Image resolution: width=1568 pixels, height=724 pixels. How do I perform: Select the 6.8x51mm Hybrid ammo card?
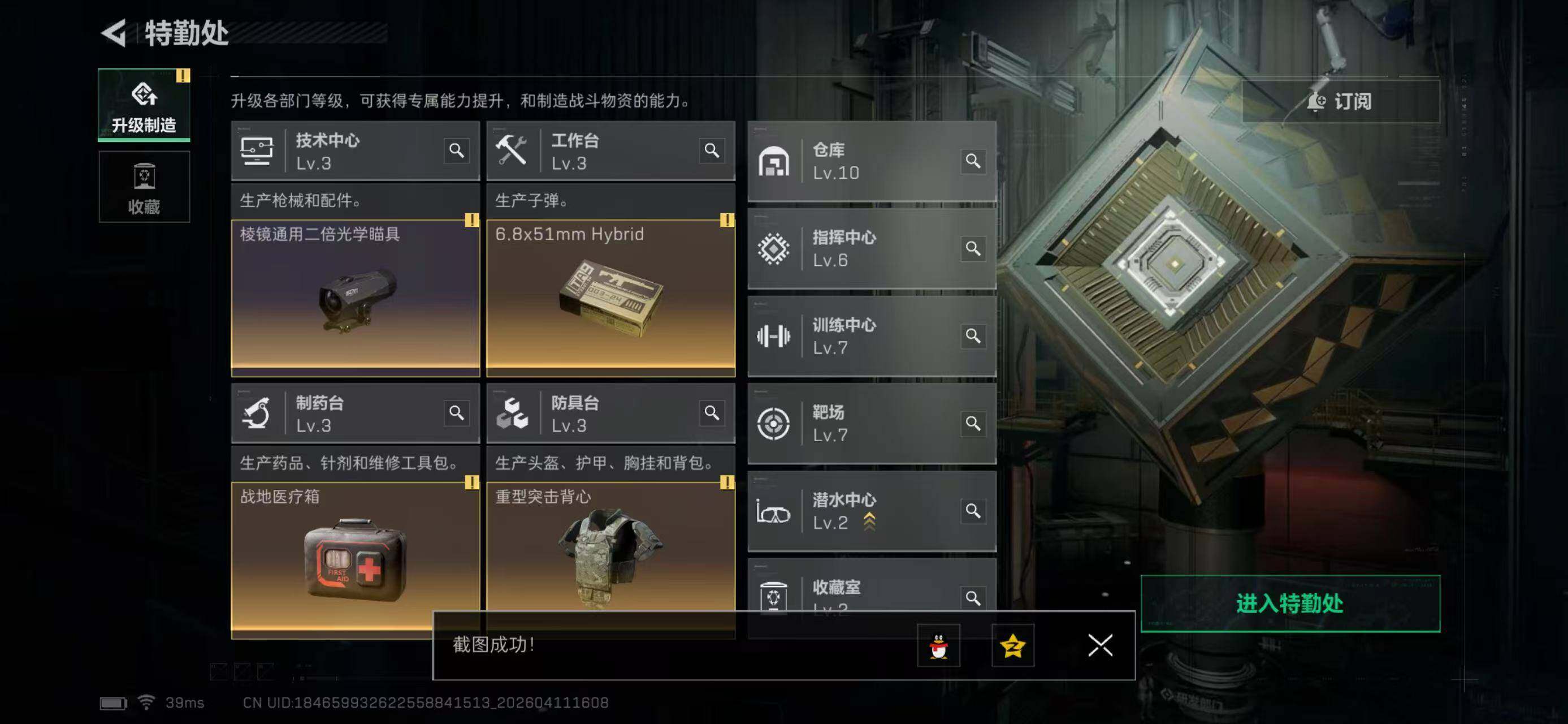click(x=610, y=296)
